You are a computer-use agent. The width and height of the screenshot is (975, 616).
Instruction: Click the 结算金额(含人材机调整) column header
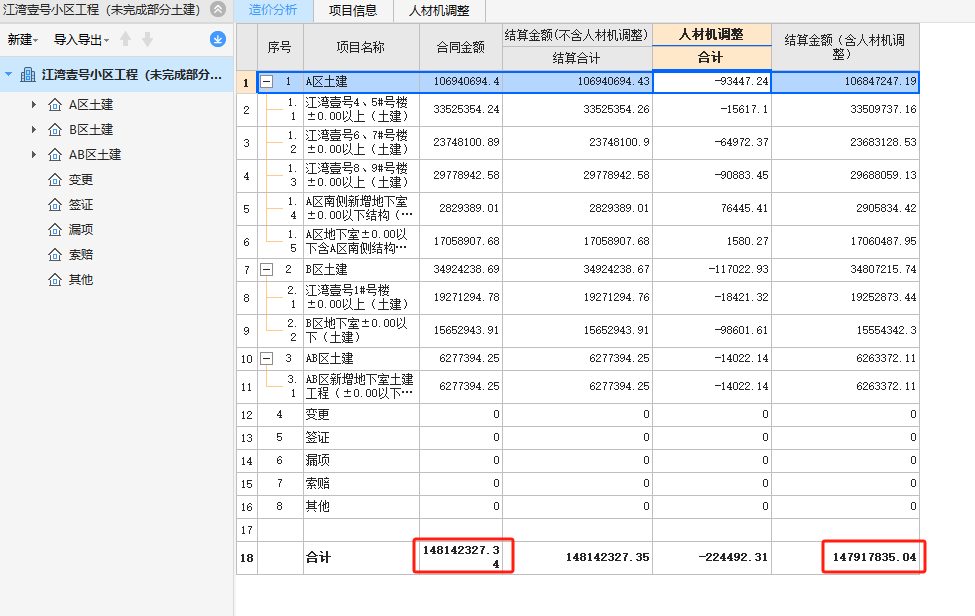845,47
